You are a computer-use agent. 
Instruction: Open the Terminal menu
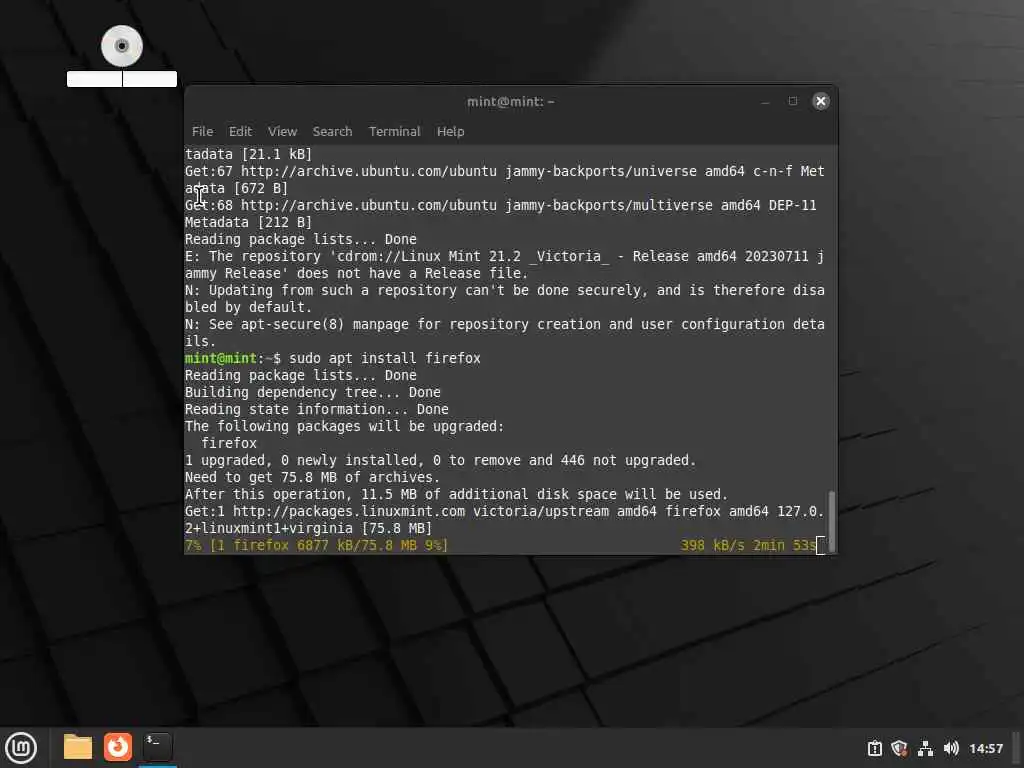(394, 131)
